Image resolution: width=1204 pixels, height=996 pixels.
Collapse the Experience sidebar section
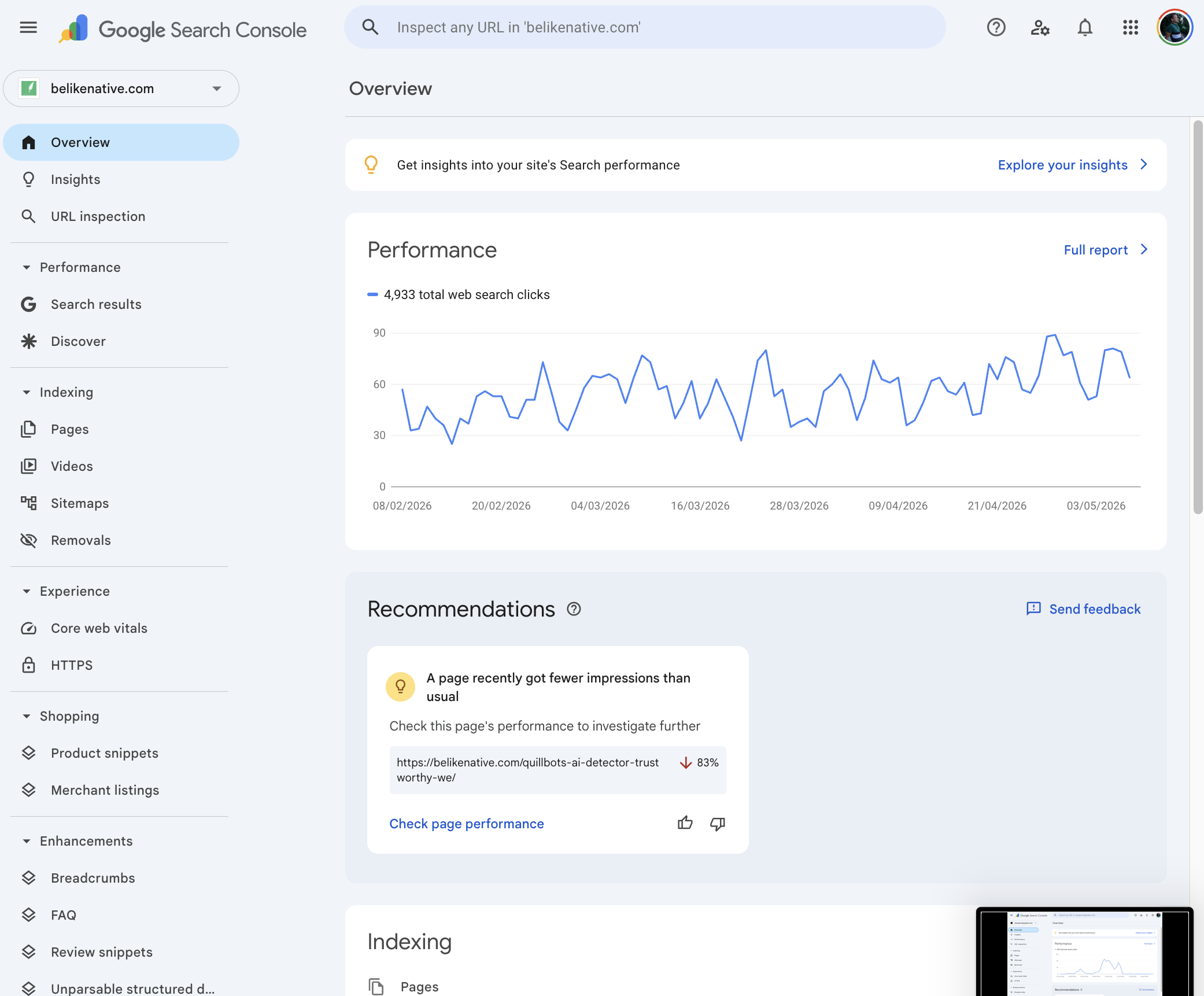pyautogui.click(x=27, y=591)
